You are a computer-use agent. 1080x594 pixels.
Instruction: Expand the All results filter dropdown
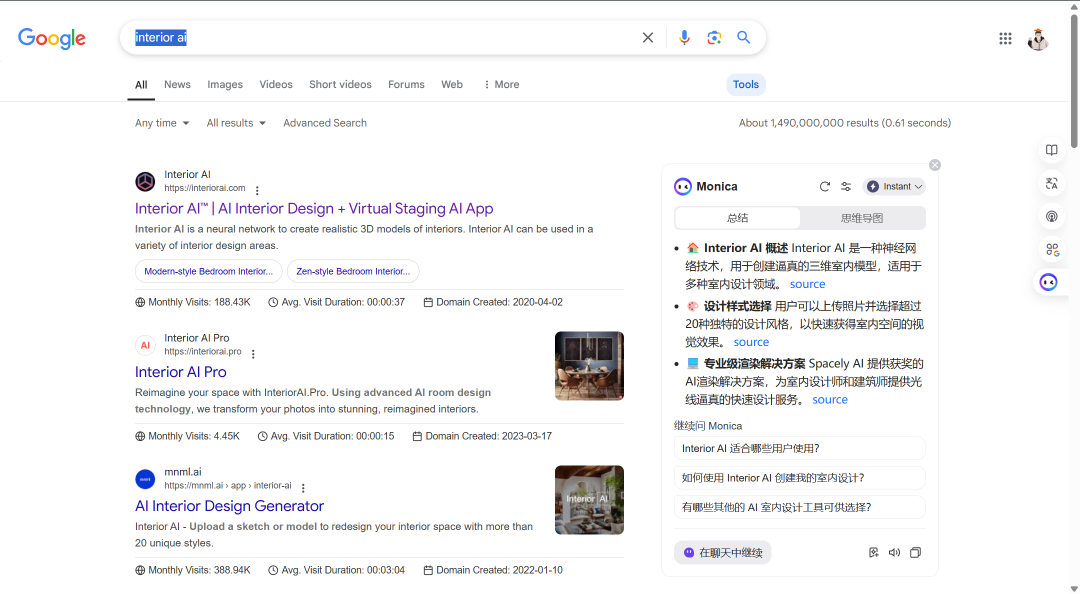tap(236, 123)
